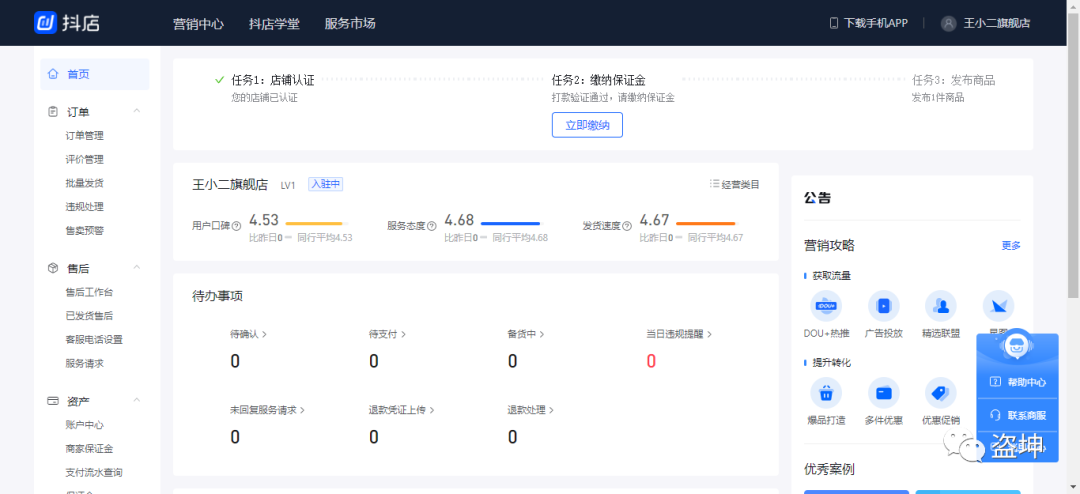Click the 任务3：发布商品 step text

953,81
